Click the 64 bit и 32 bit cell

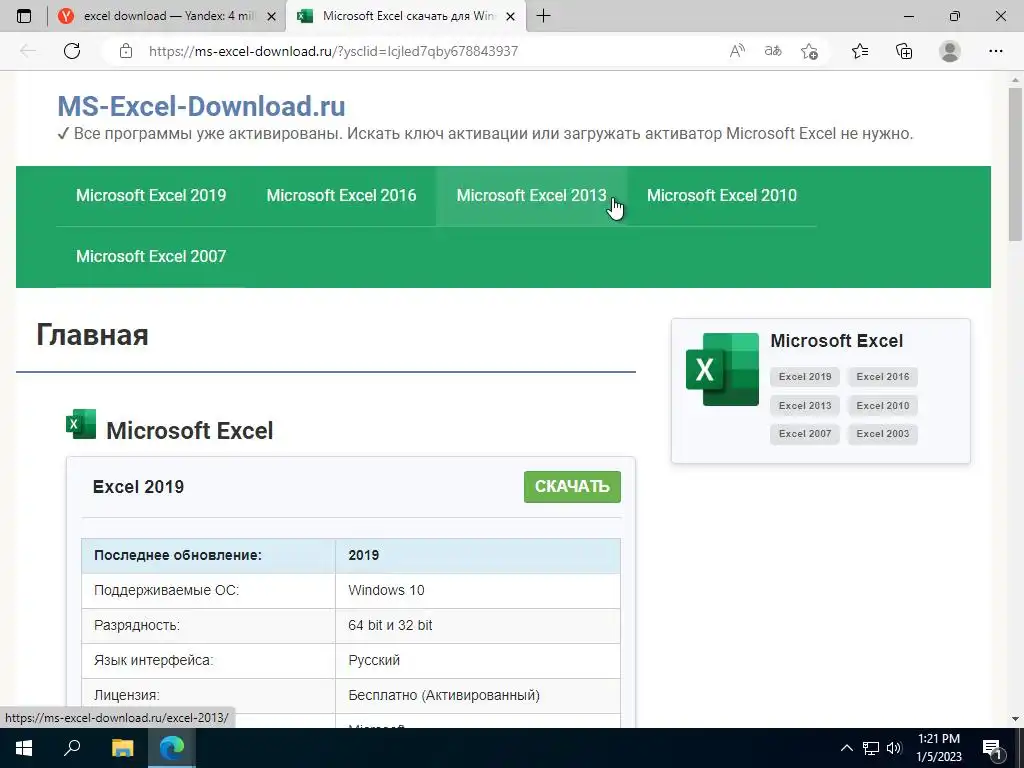[x=477, y=625]
